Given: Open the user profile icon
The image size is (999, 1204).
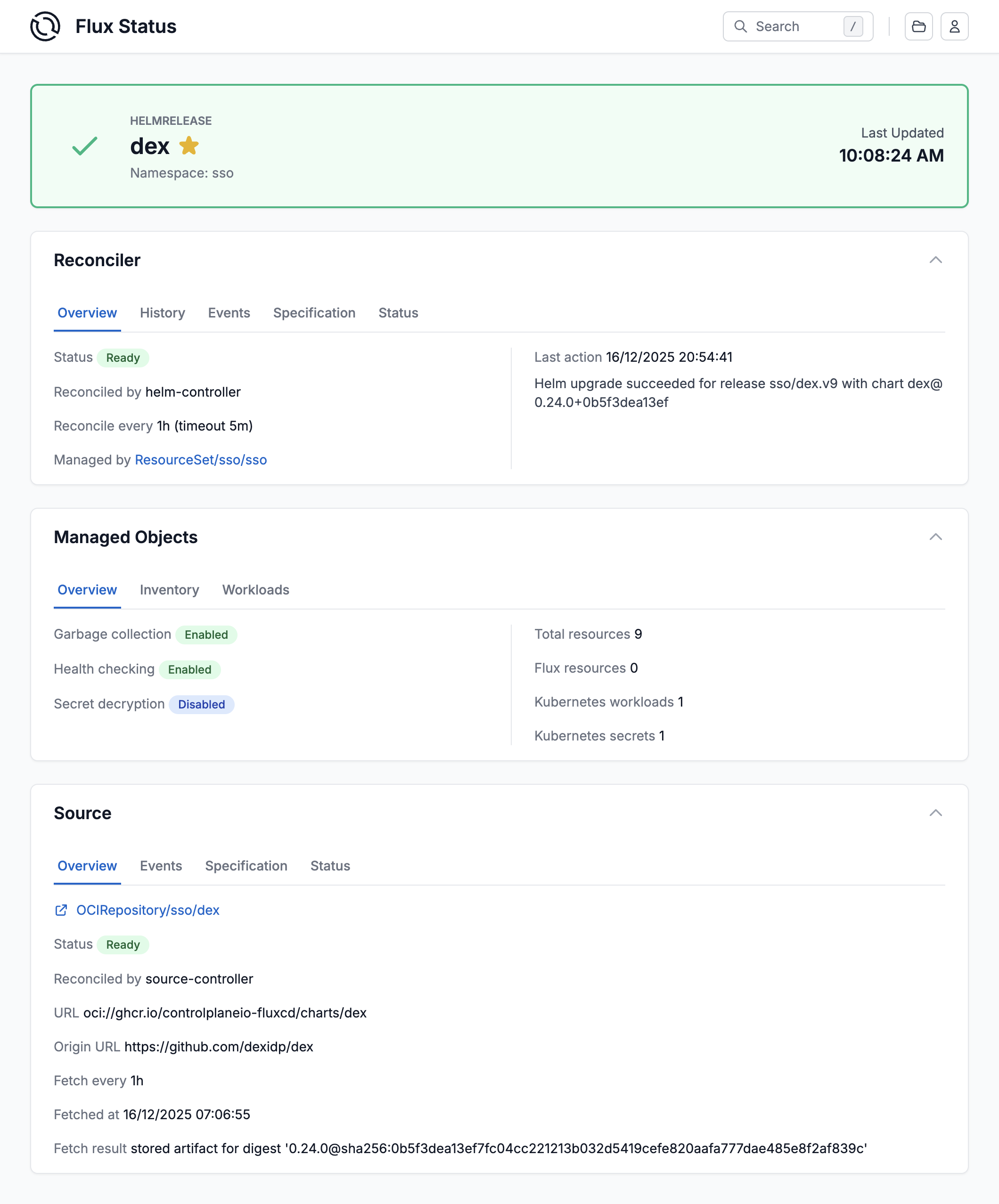Looking at the screenshot, I should pyautogui.click(x=954, y=26).
